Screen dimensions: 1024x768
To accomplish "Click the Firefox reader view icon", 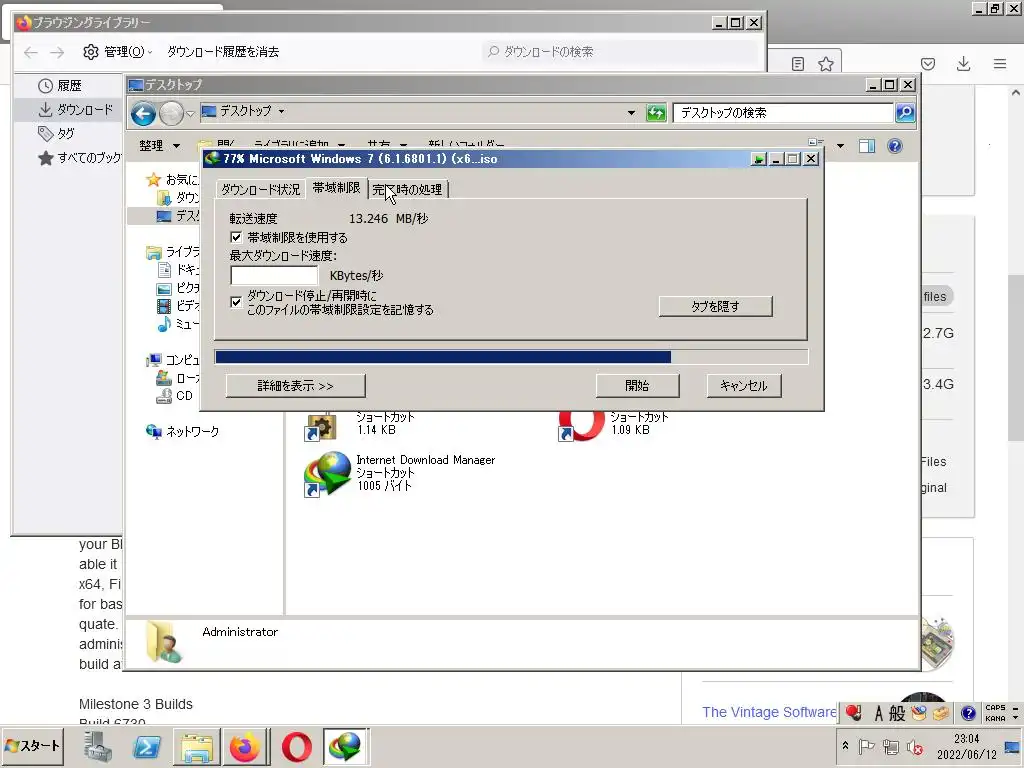I will pos(797,64).
